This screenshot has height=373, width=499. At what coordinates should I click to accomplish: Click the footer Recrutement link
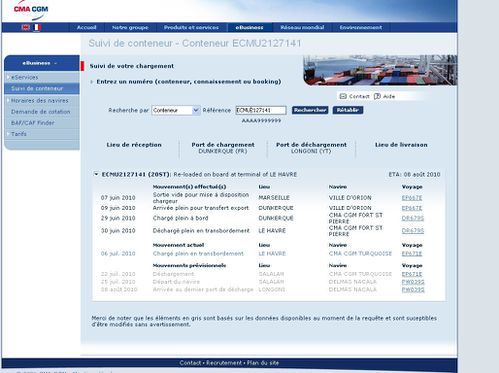click(224, 363)
